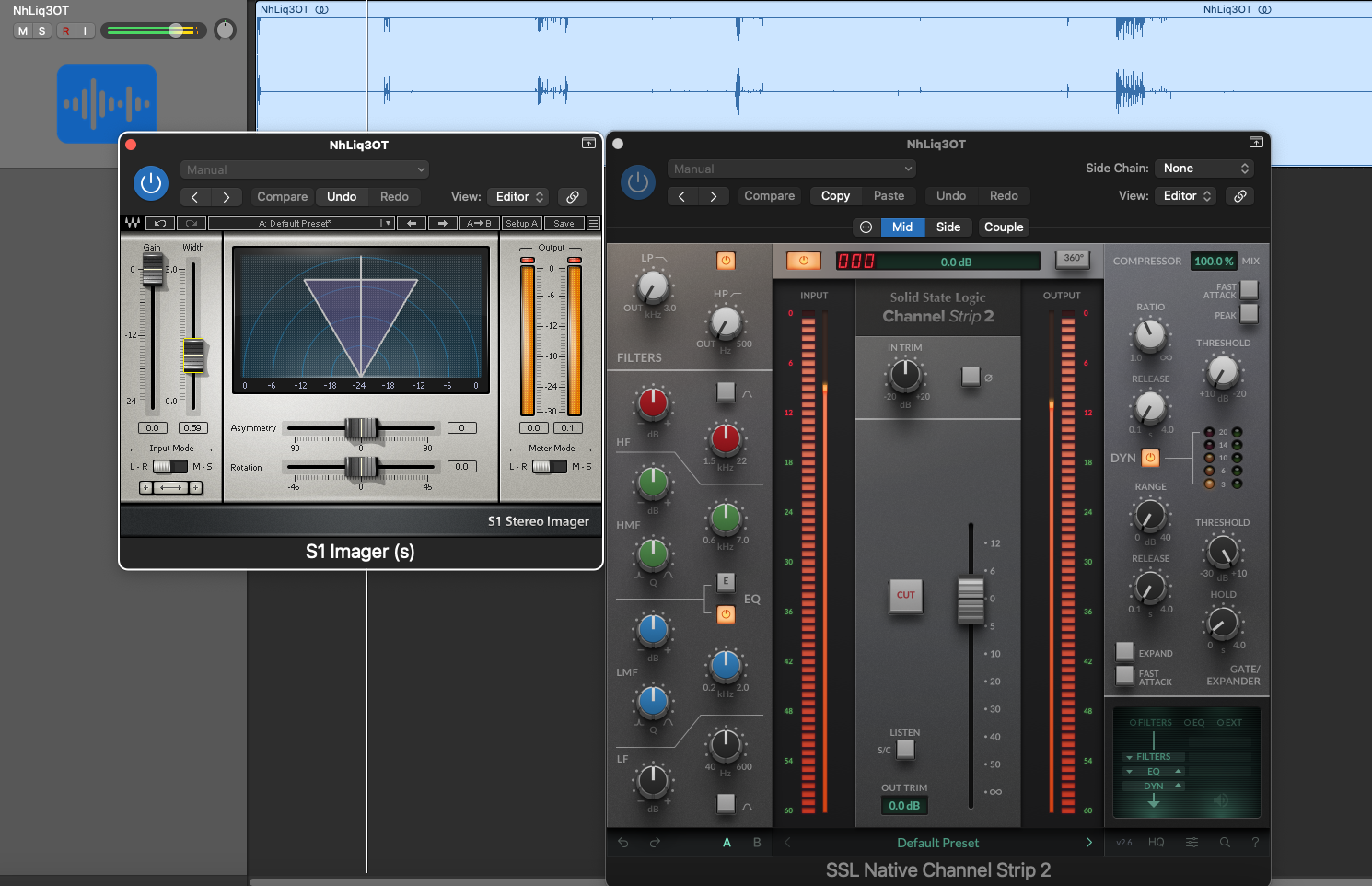Click the SSL search magnifier icon
This screenshot has width=1372, height=886.
point(1225,843)
